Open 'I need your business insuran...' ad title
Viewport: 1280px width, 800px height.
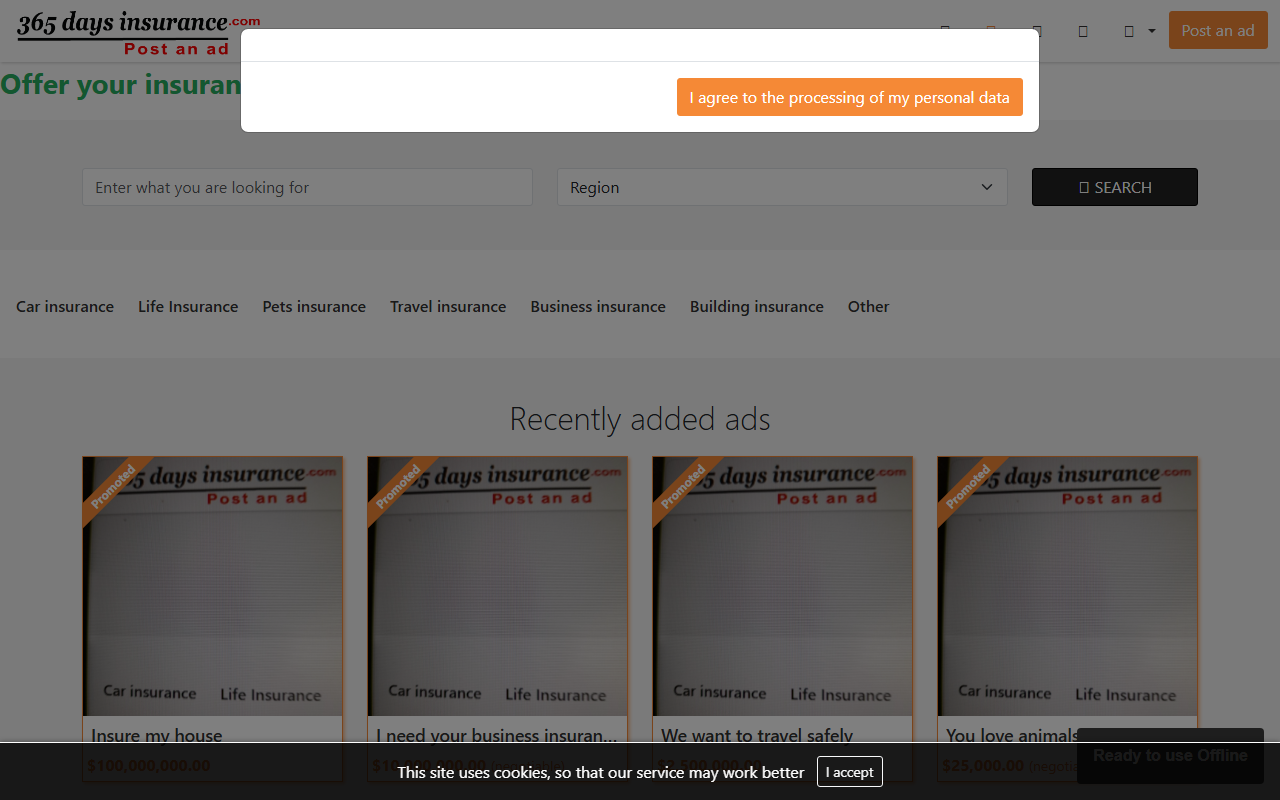pos(497,735)
